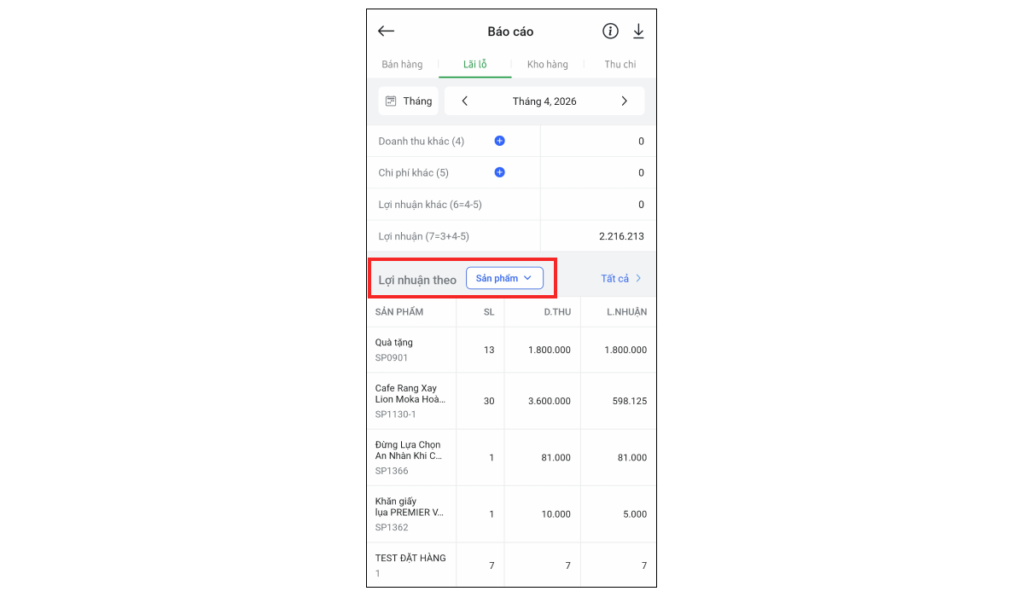Open the Tháng period selector
The height and width of the screenshot is (597, 1024).
(x=408, y=101)
